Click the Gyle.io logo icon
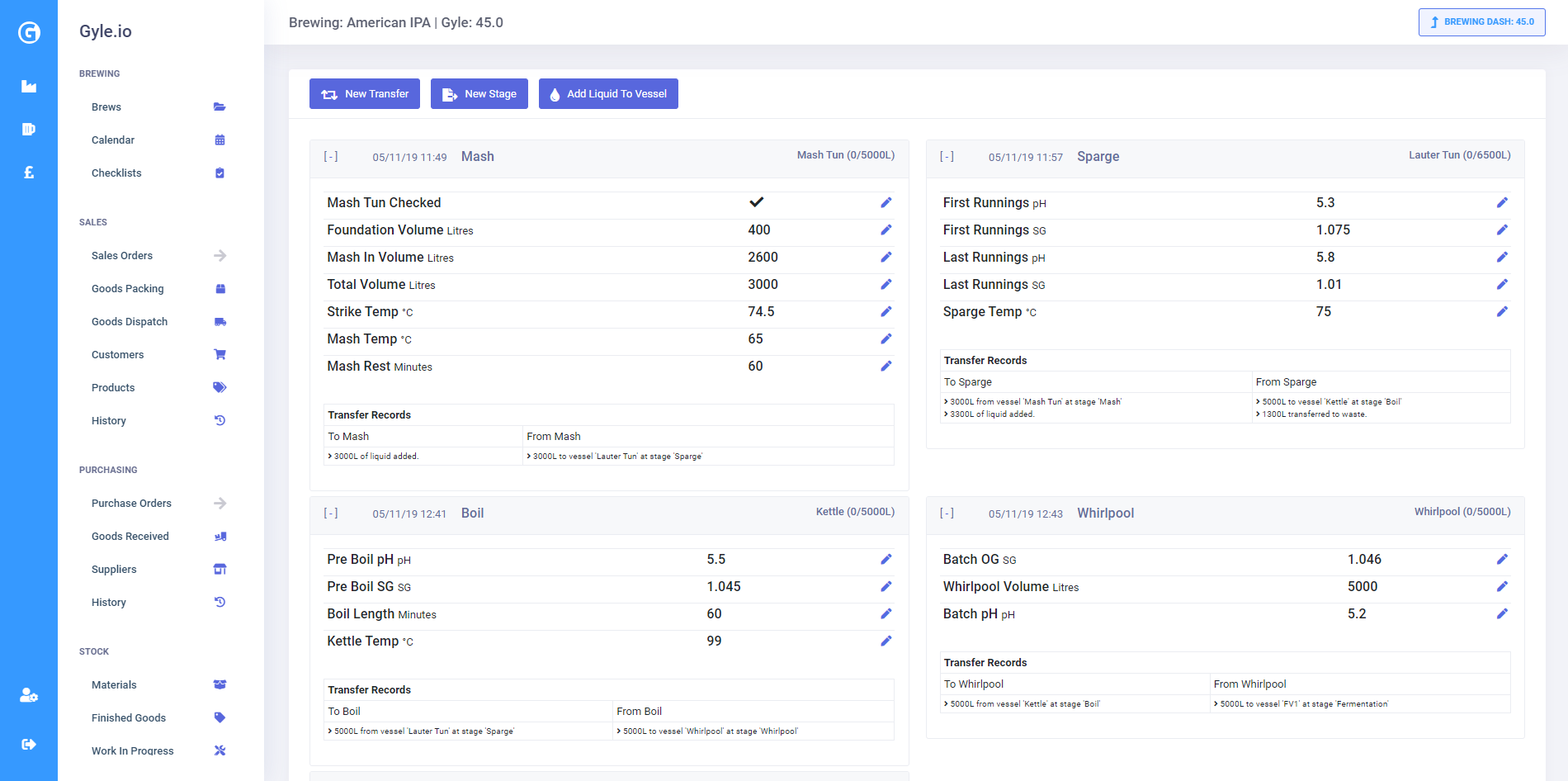The height and width of the screenshot is (781, 1568). tap(29, 32)
